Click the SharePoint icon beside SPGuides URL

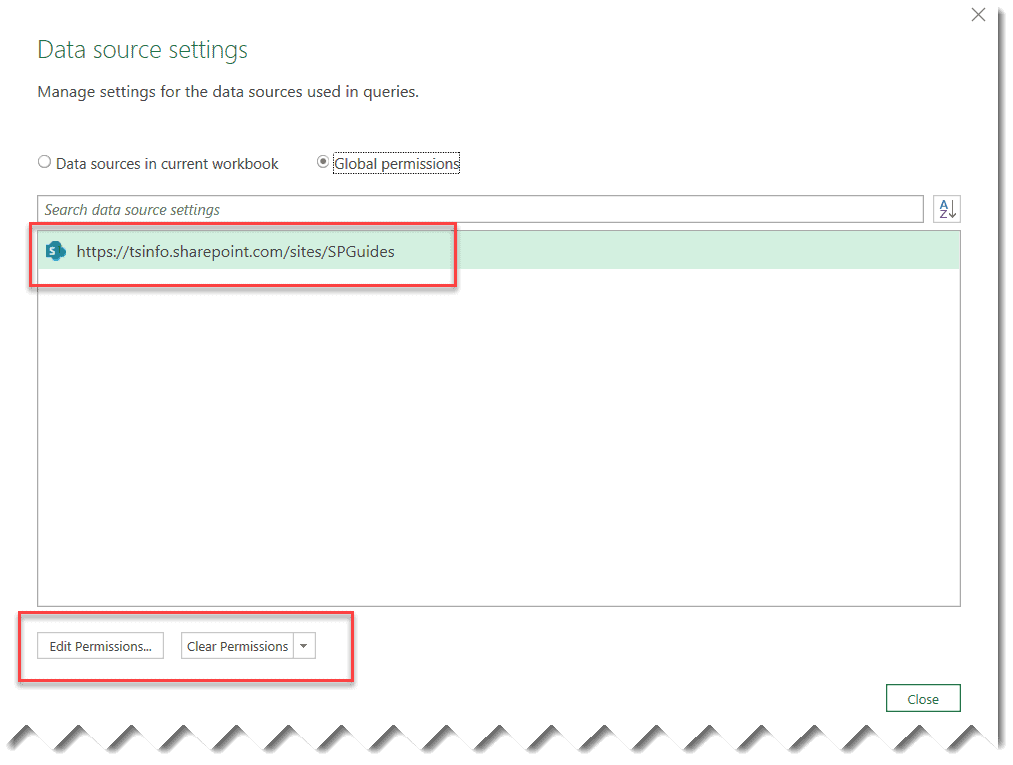56,251
